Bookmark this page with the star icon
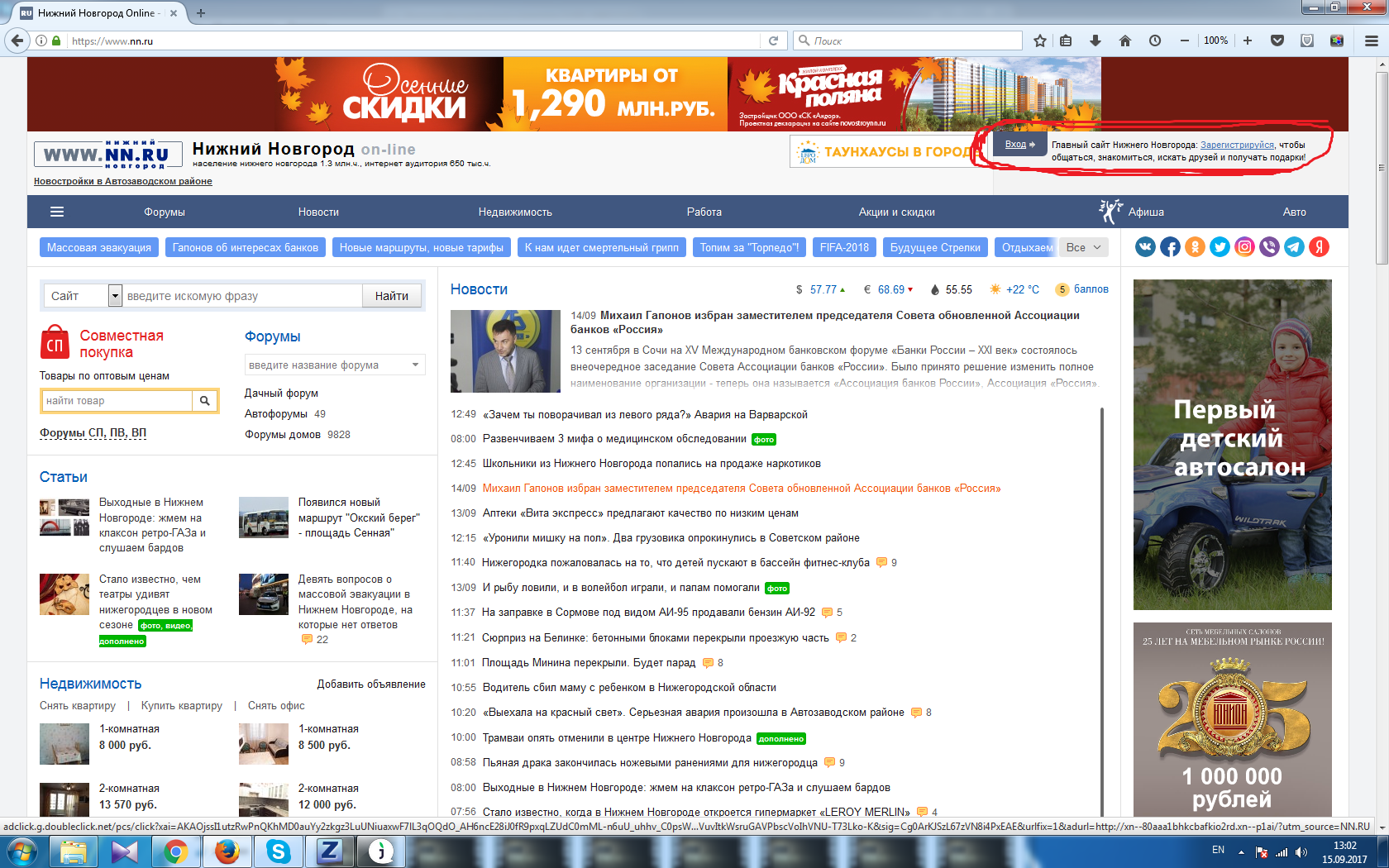 [x=1040, y=41]
